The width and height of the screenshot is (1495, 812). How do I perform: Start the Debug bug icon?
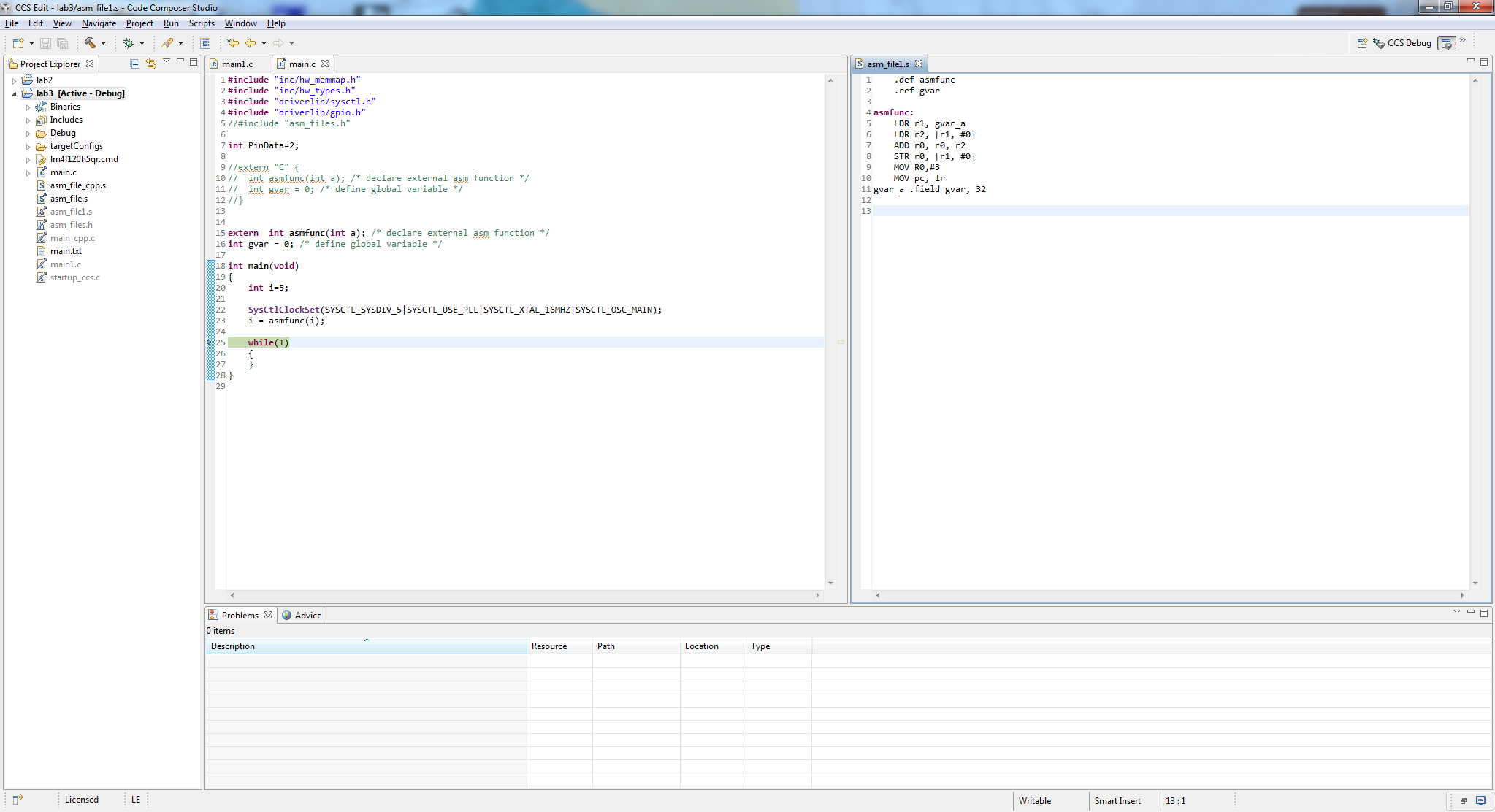pyautogui.click(x=129, y=43)
